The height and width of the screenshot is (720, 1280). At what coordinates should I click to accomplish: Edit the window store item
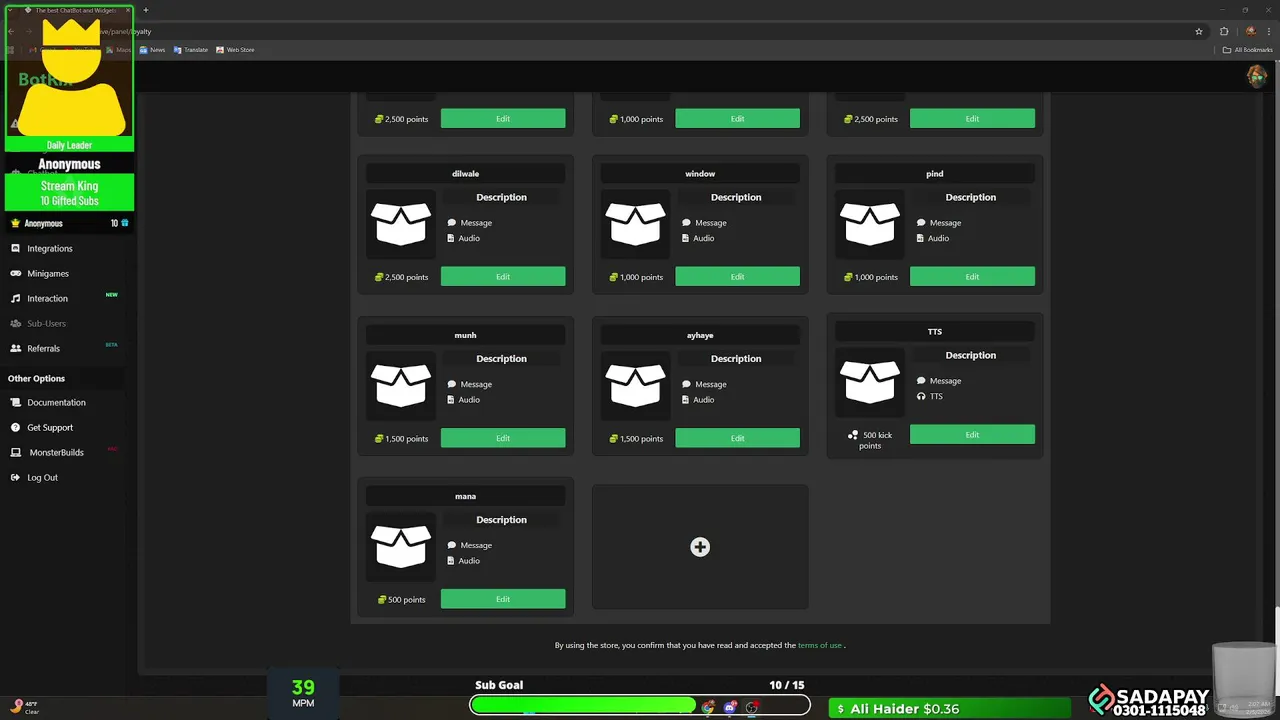pos(737,277)
